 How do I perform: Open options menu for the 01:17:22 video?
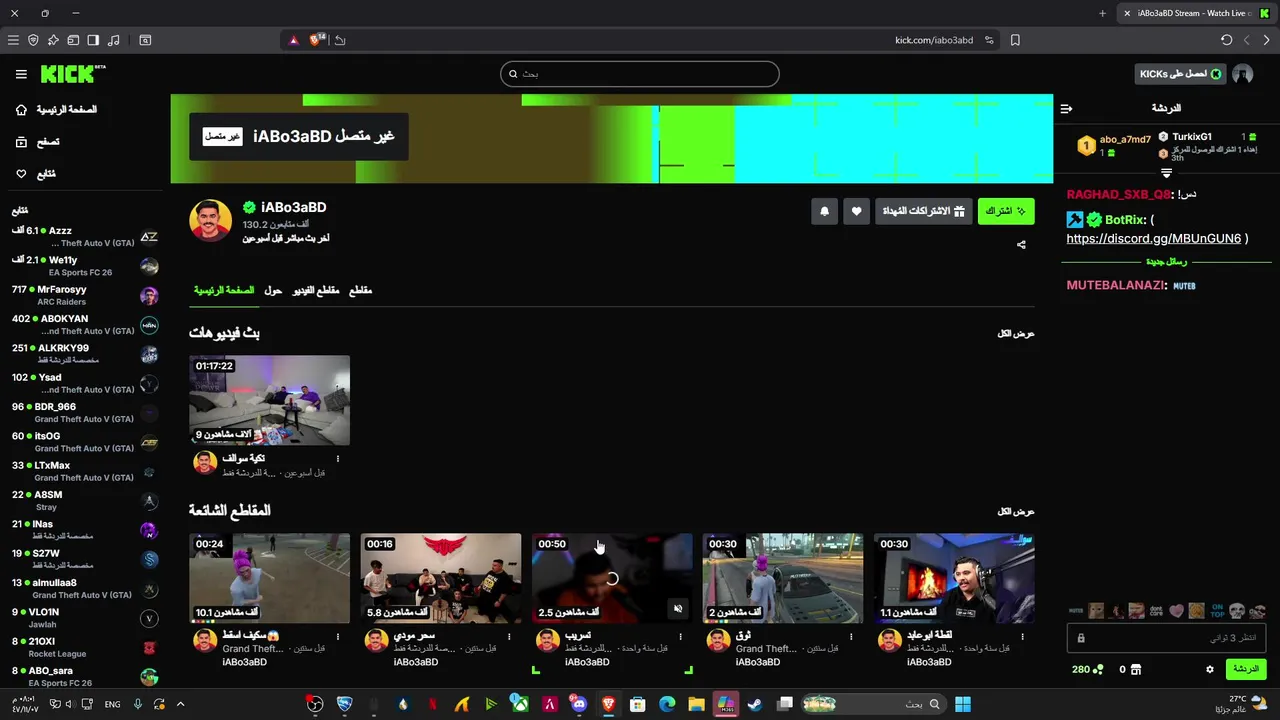[x=337, y=459]
